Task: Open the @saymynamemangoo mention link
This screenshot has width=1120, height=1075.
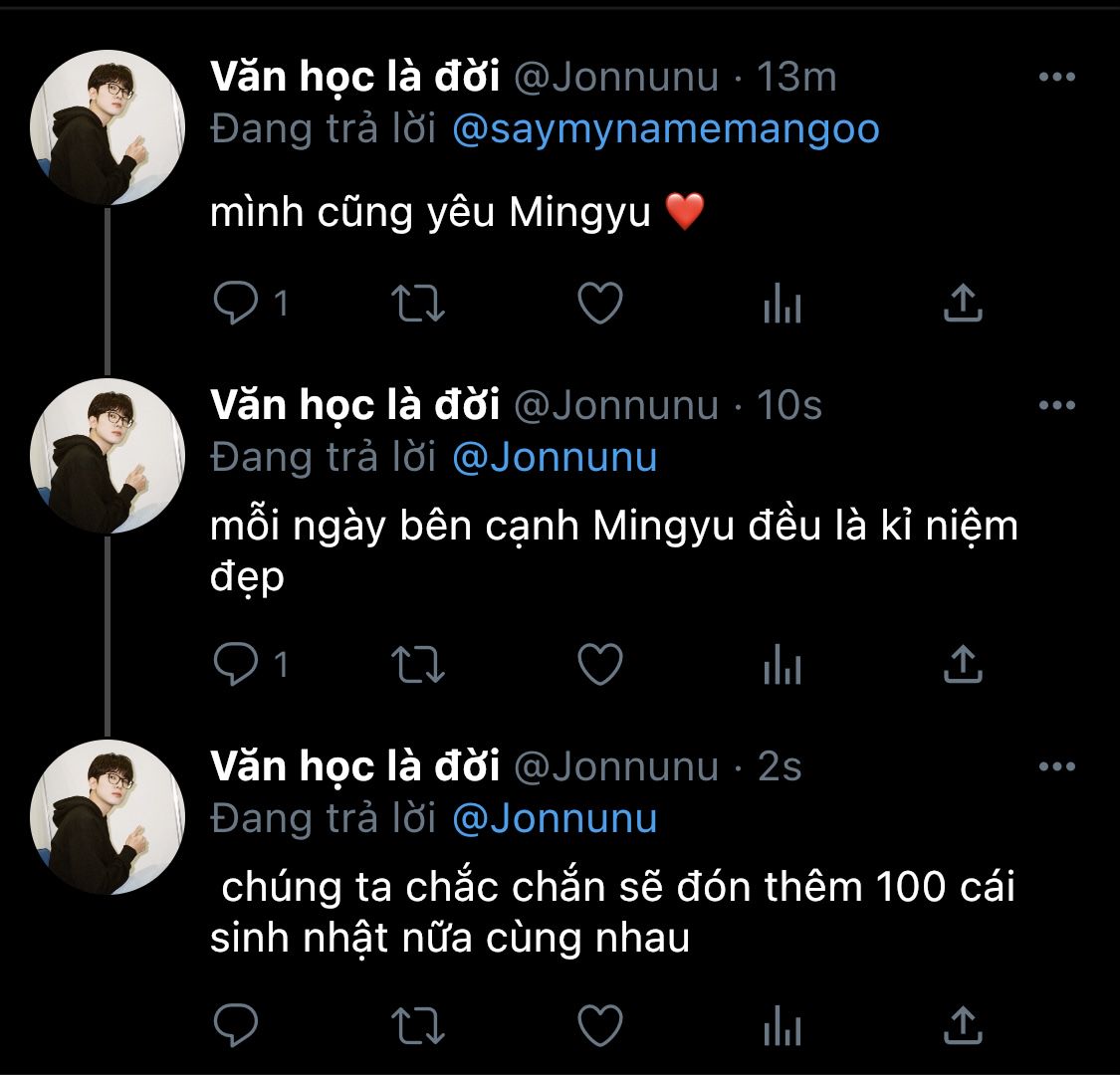Action: tap(665, 129)
